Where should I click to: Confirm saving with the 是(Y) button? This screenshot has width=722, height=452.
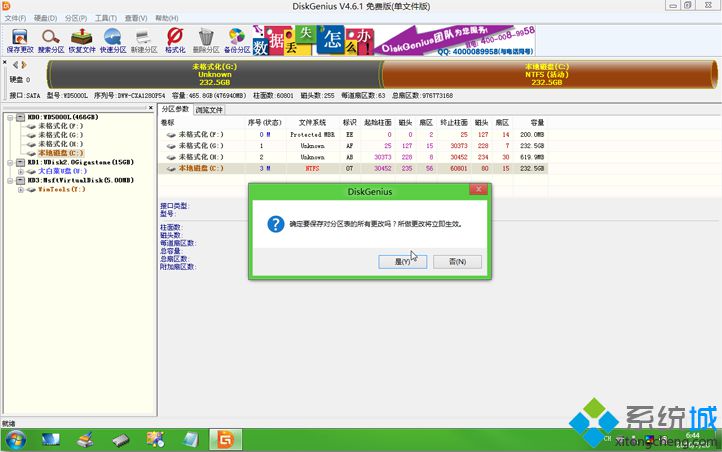click(x=402, y=261)
